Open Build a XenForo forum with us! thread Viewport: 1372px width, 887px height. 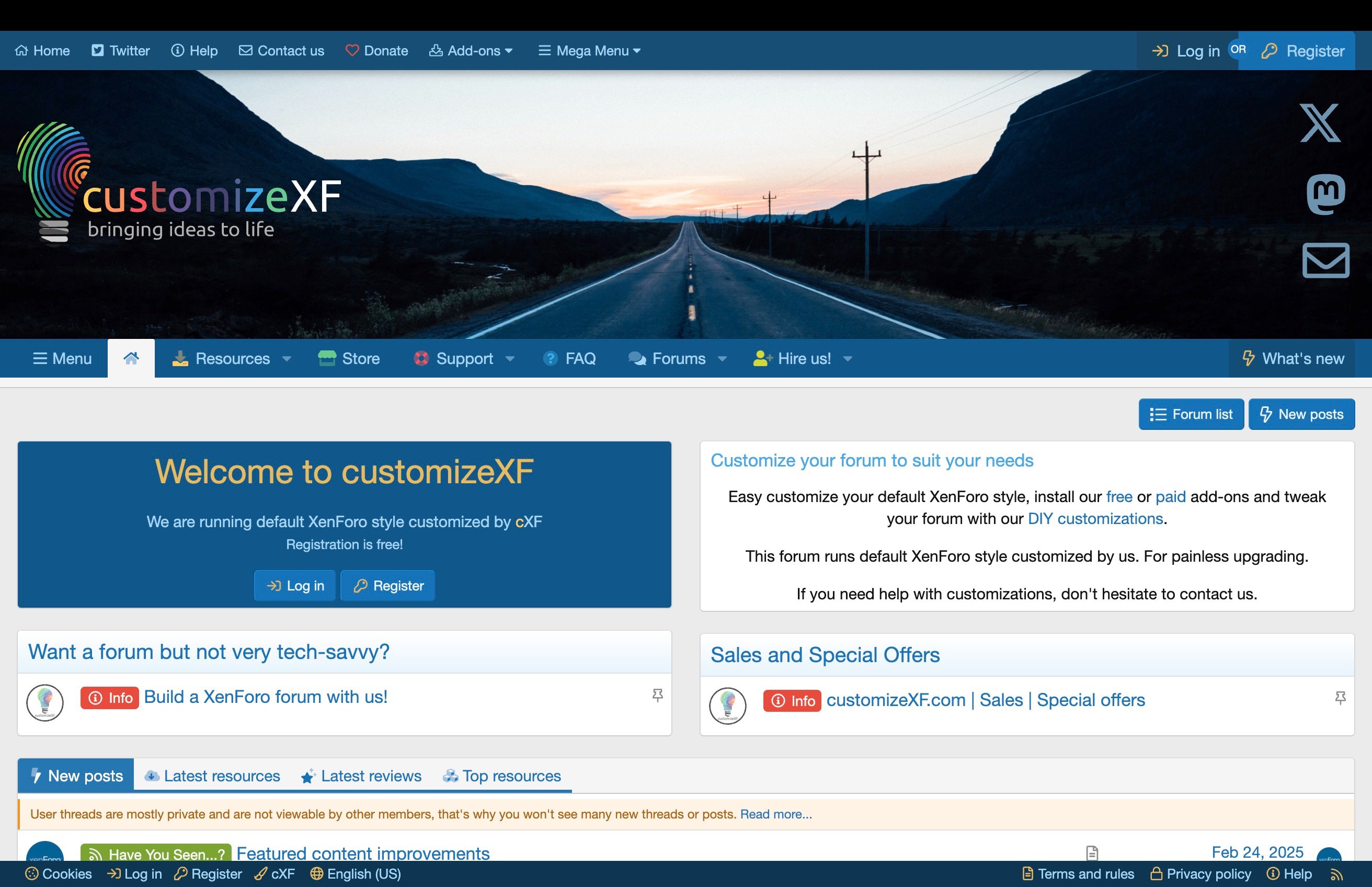(x=266, y=697)
